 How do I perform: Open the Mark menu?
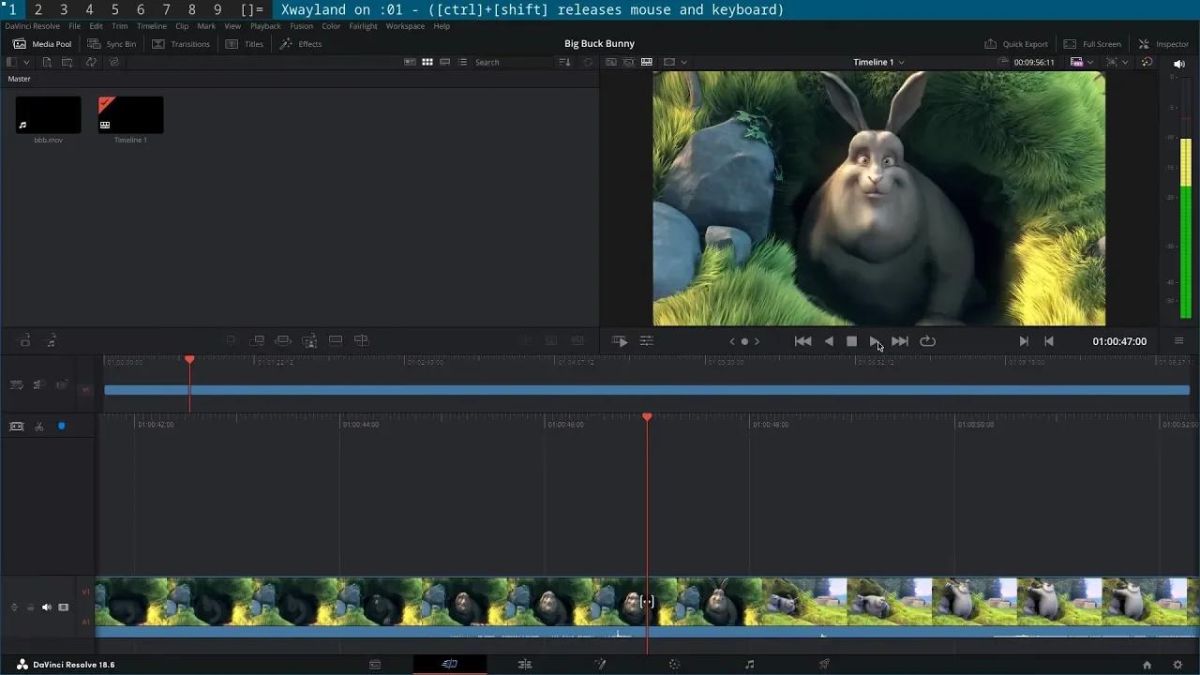click(206, 26)
